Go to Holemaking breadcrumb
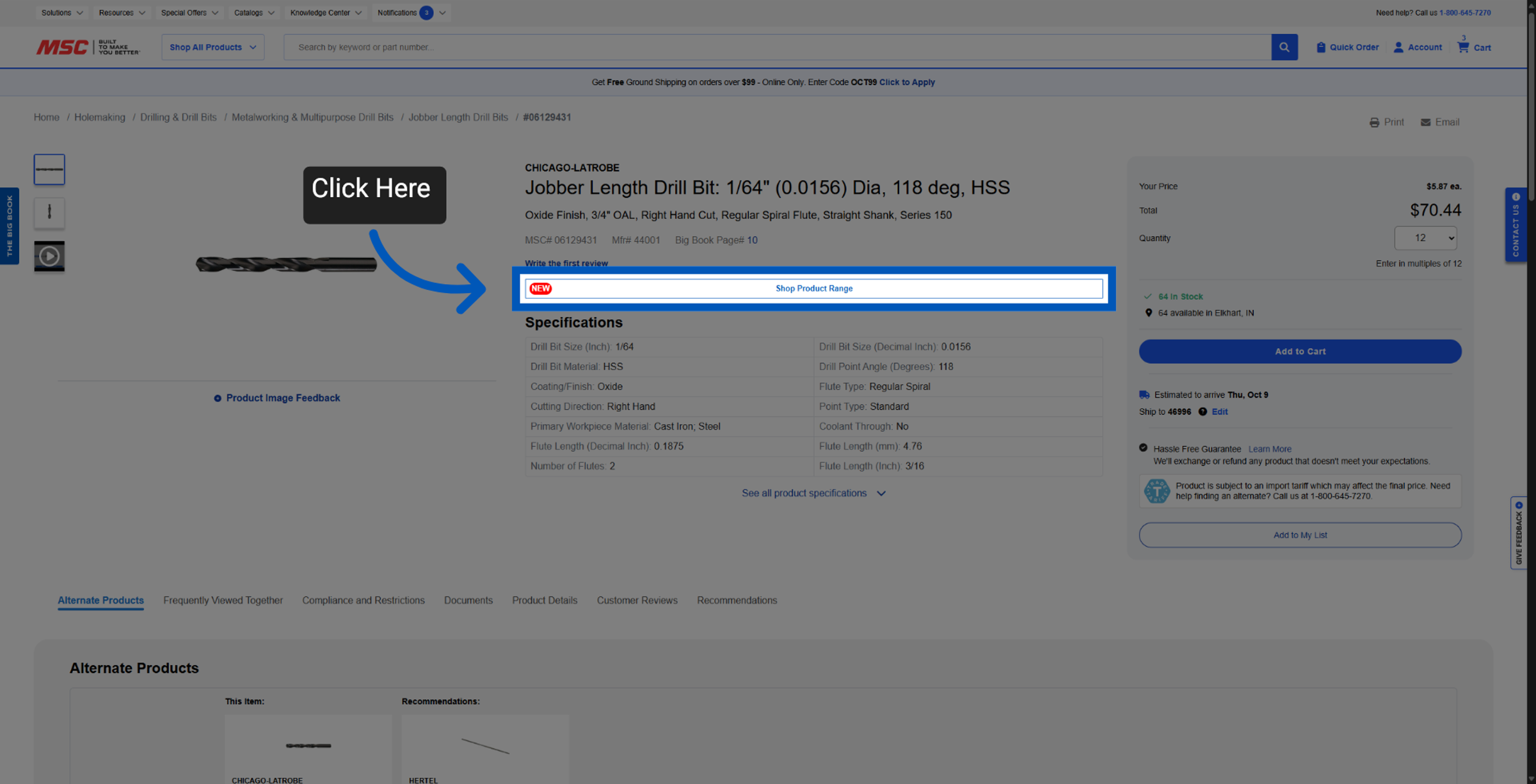The image size is (1536, 784). click(100, 117)
